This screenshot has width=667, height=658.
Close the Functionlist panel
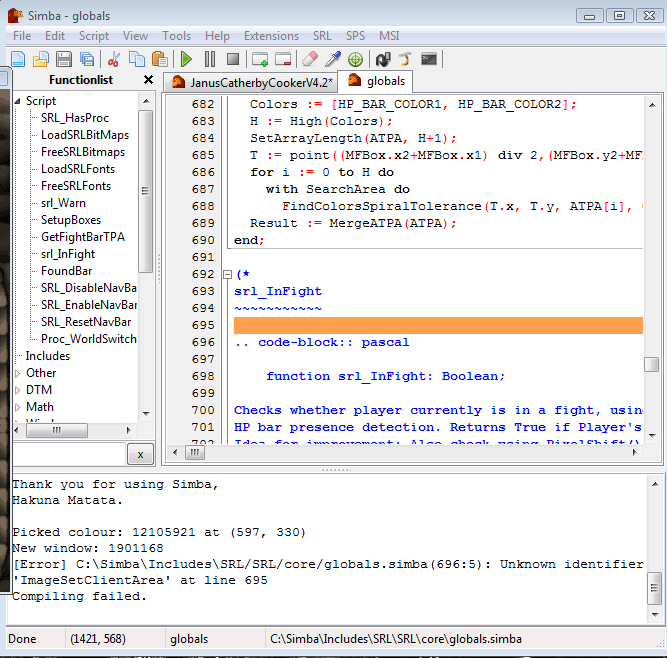148,80
